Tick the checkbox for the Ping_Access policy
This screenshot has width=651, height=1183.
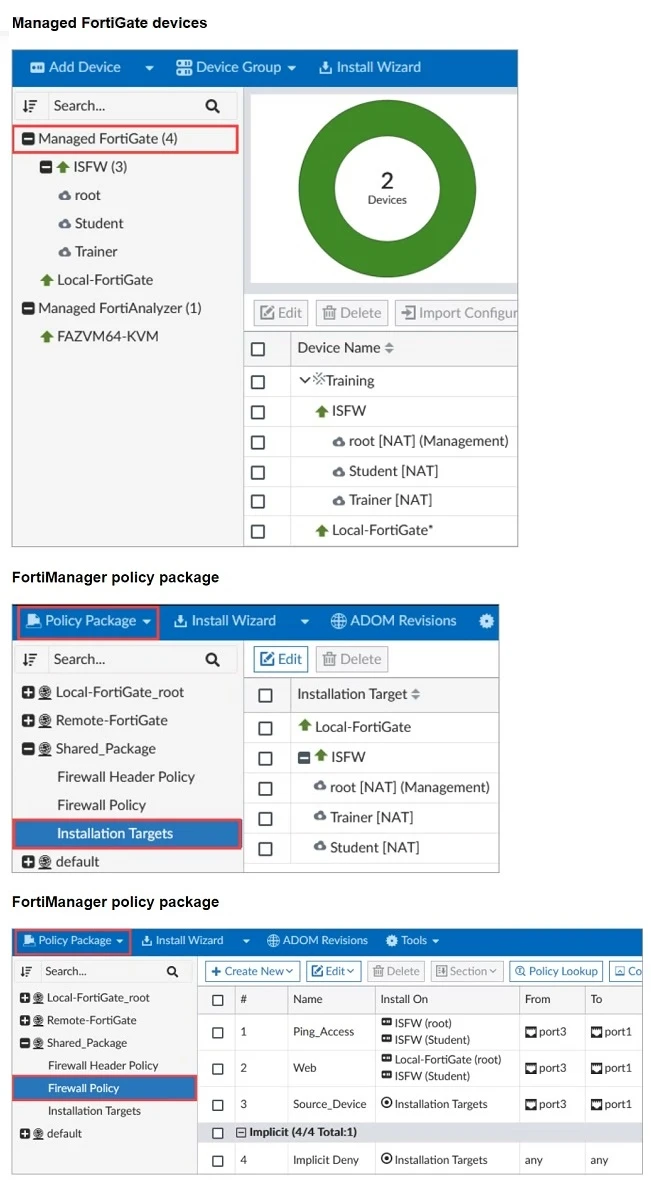coord(218,1032)
